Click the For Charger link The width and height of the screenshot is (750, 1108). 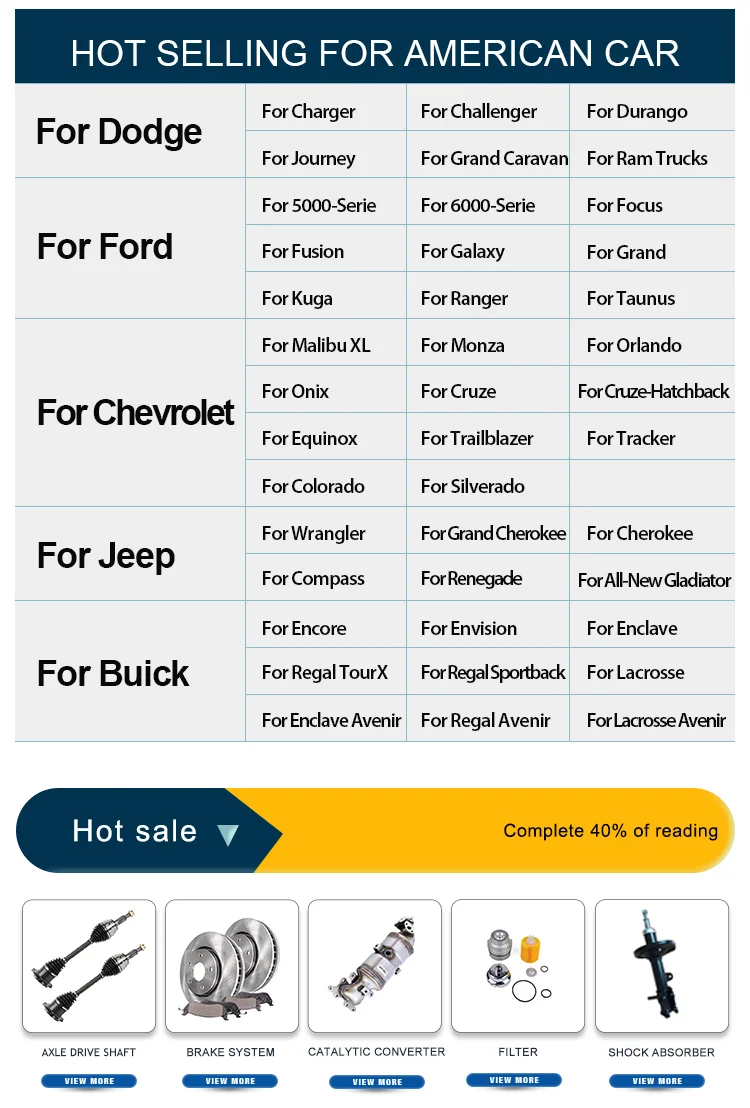(308, 112)
